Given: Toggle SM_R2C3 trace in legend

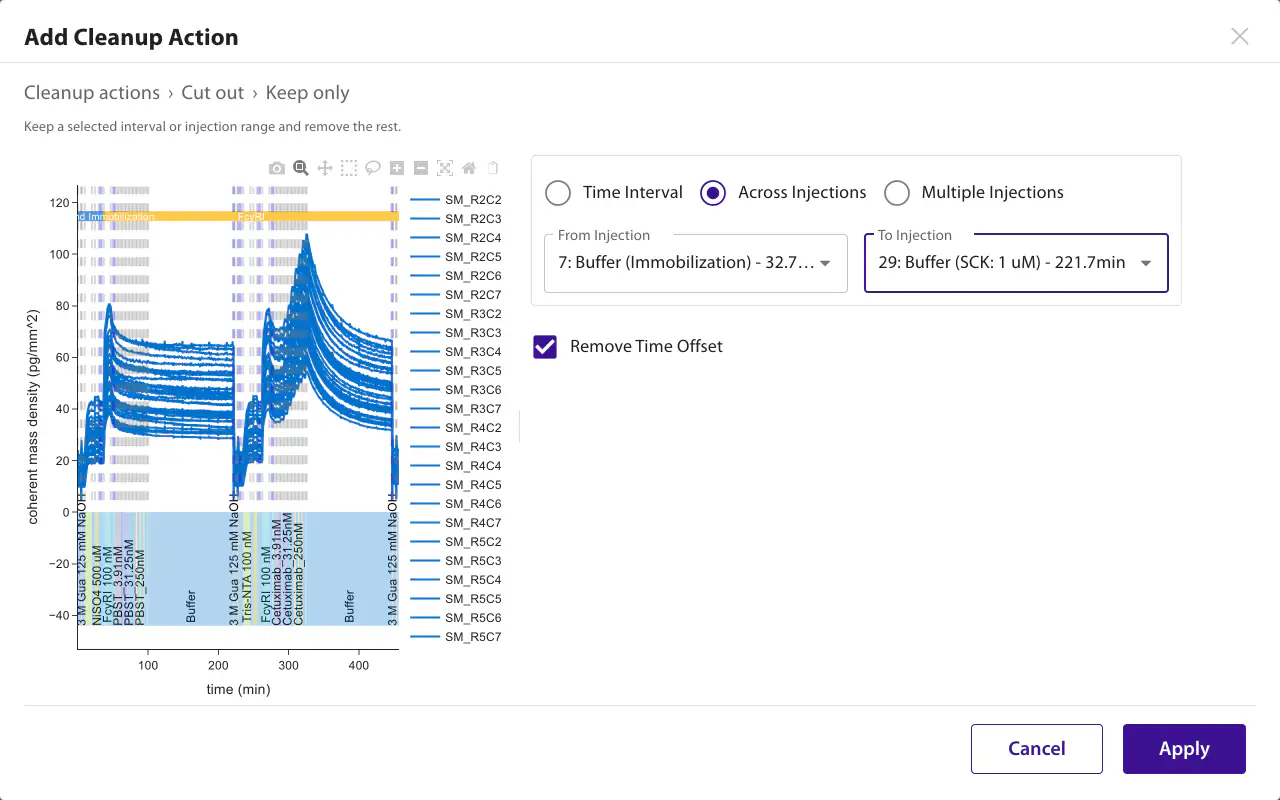Looking at the screenshot, I should (456, 219).
